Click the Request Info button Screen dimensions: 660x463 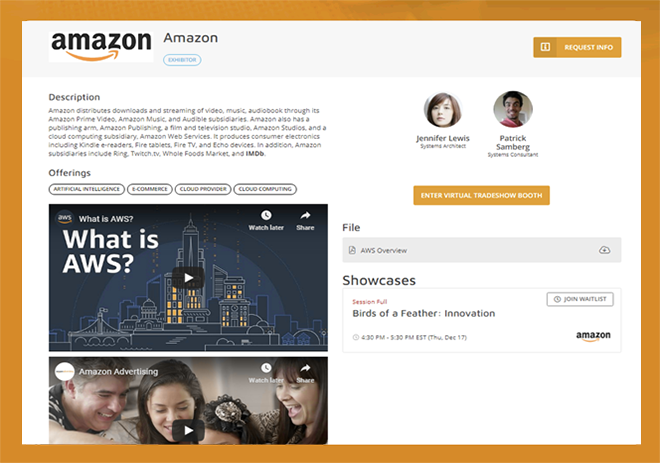point(577,47)
